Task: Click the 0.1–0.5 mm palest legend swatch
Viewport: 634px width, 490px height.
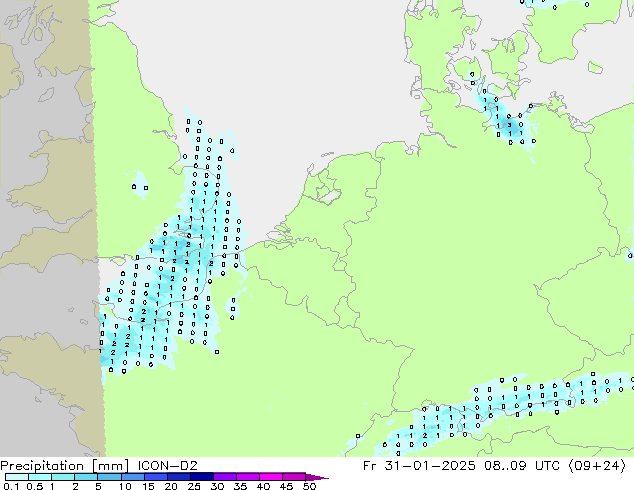Action: point(17,477)
